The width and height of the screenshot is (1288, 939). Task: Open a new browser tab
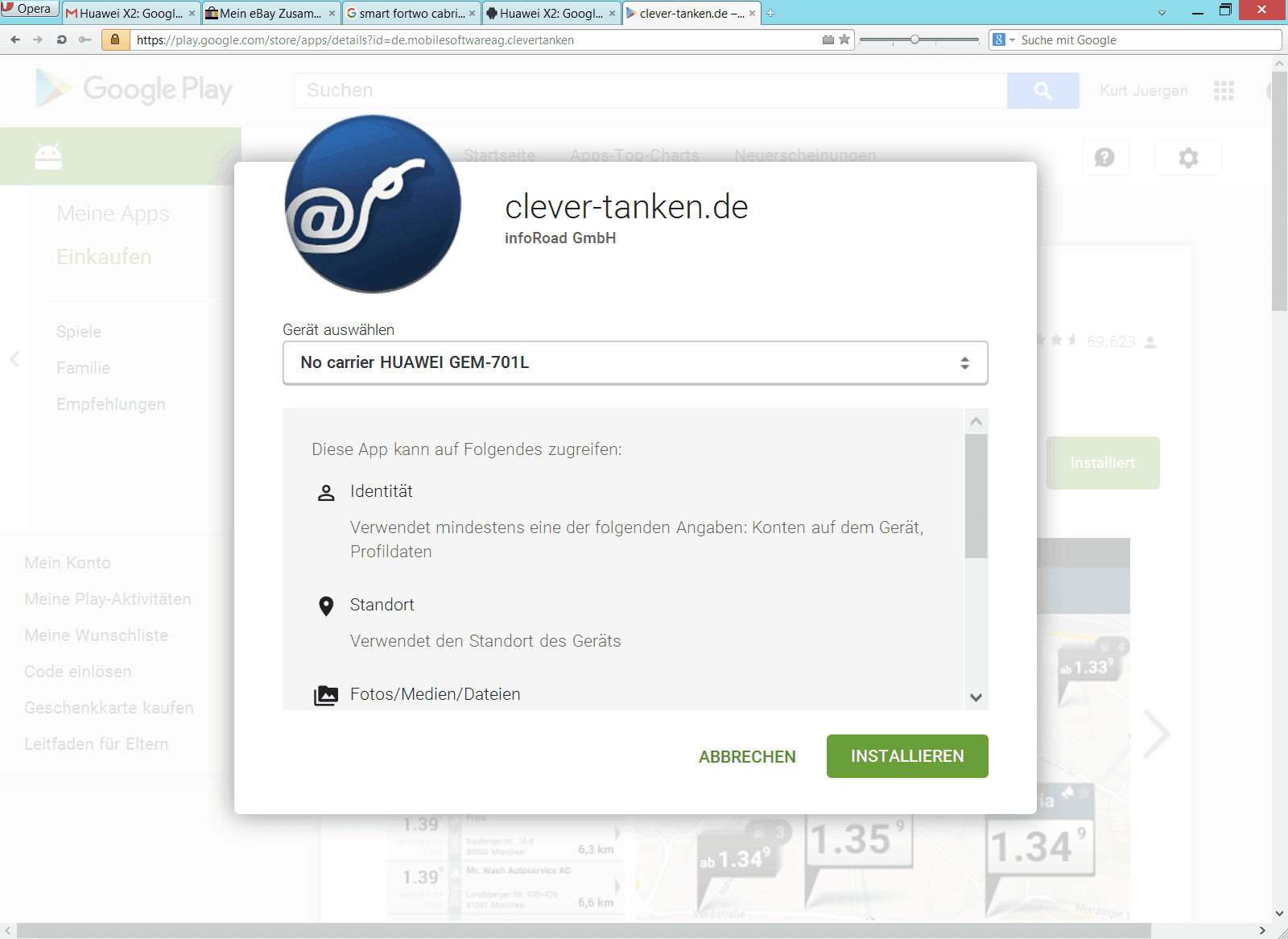click(770, 13)
